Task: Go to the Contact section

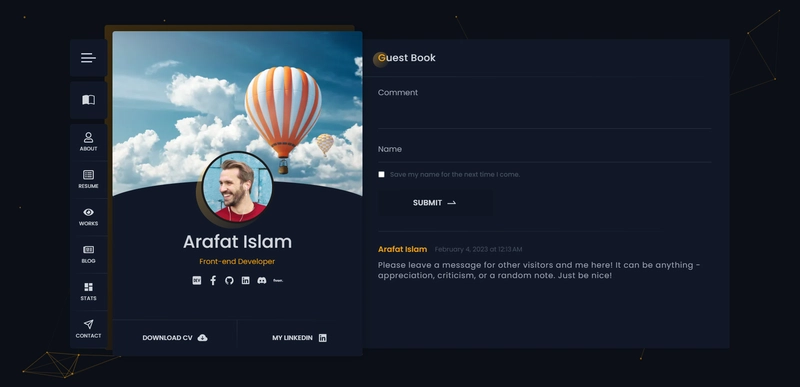Action: pyautogui.click(x=88, y=329)
